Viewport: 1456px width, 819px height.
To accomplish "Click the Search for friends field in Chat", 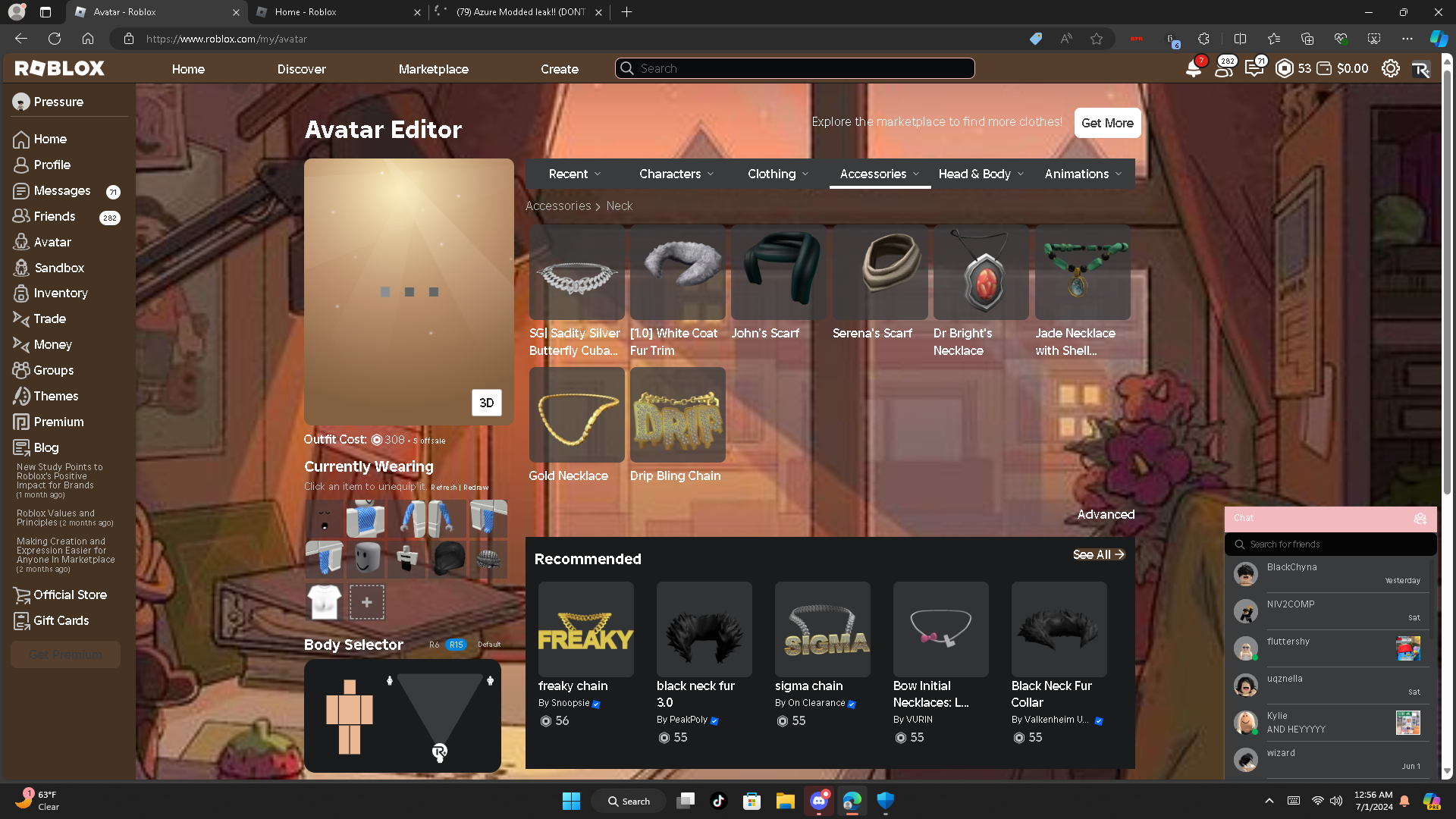I will [x=1331, y=544].
